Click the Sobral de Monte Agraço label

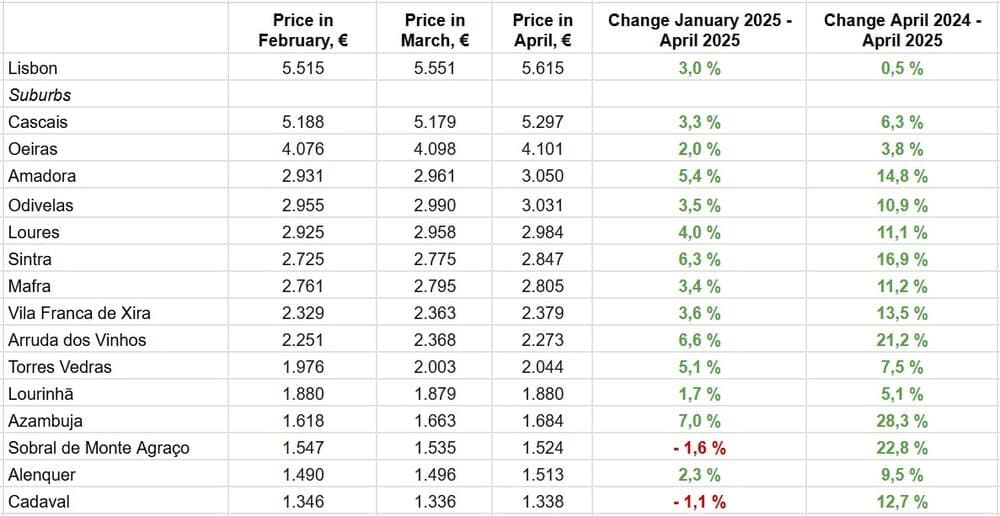98,448
